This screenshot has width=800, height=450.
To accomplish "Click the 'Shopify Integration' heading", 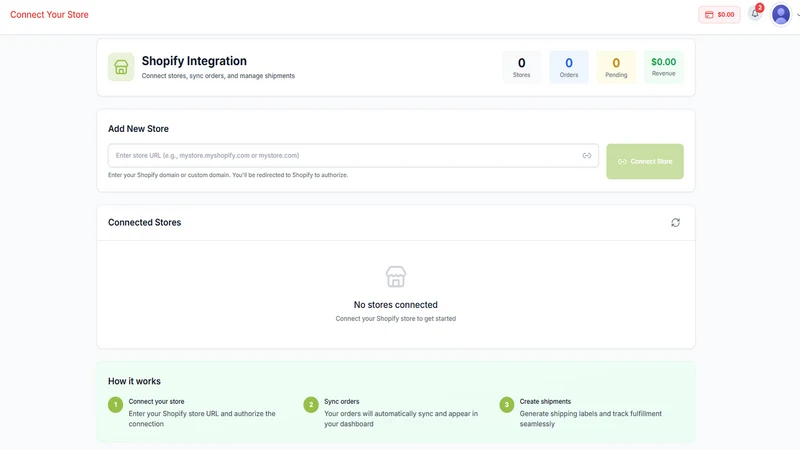I will (x=194, y=61).
